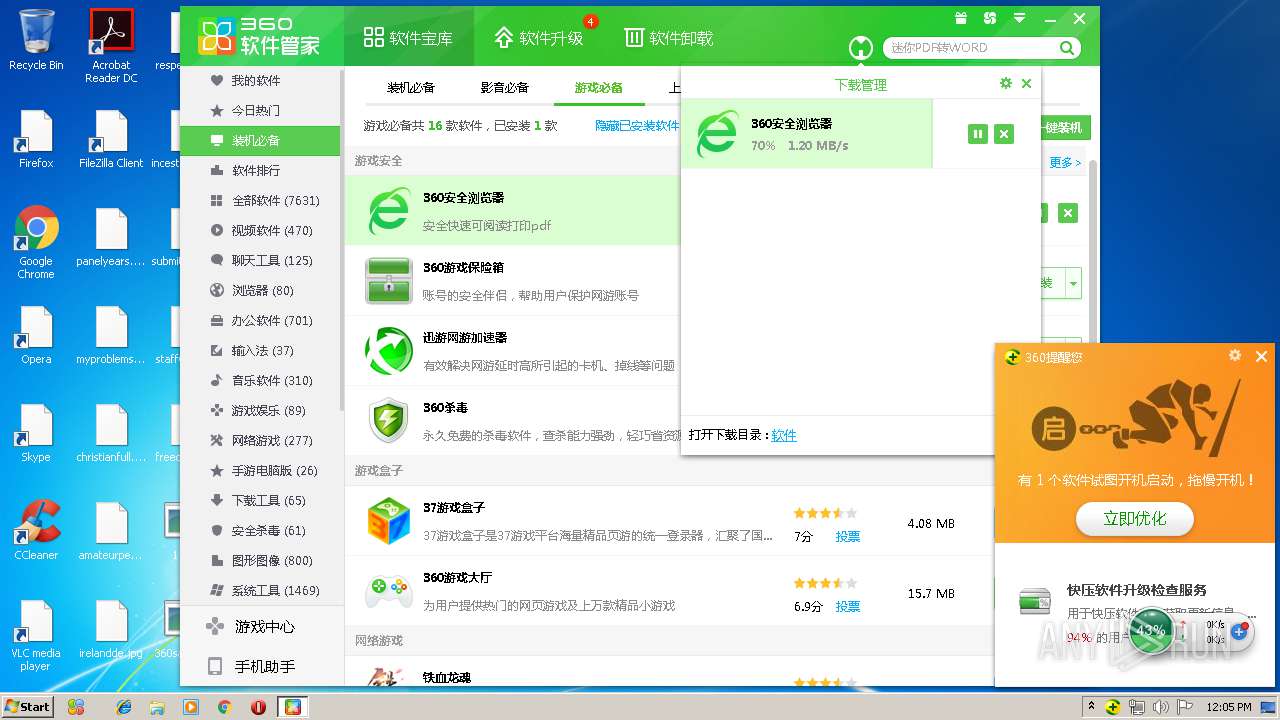Viewport: 1280px width, 720px height.
Task: Click the 37游戏盒子 star rating
Action: (x=825, y=513)
